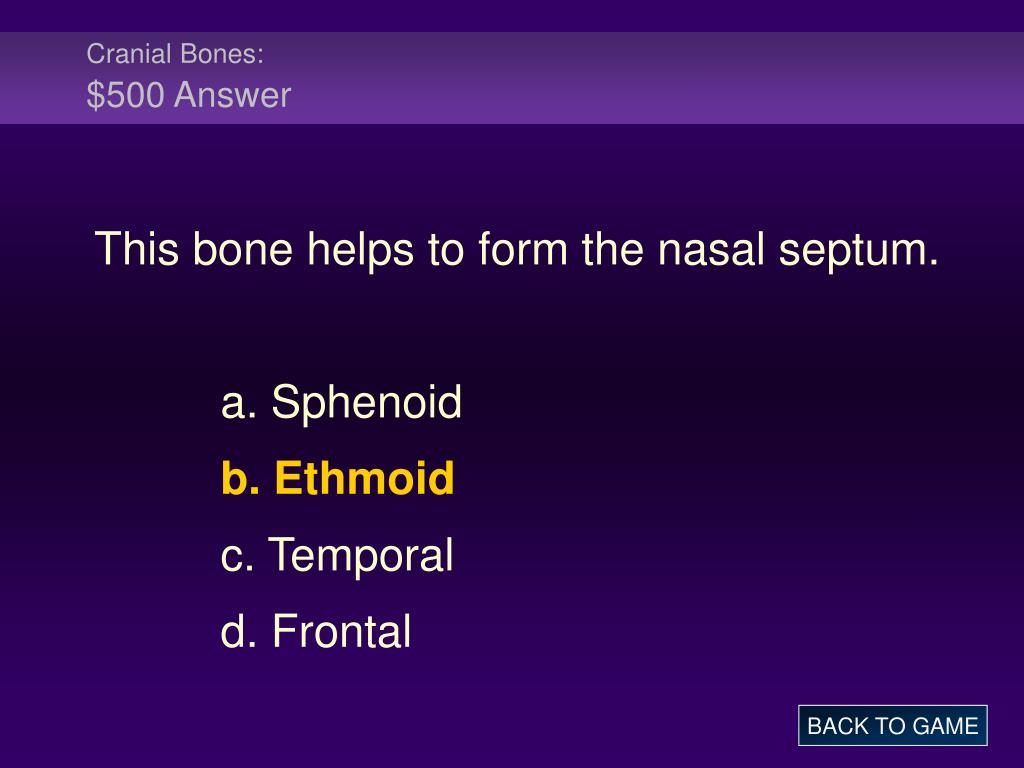Click the '$500 Answer' heading
The image size is (1024, 768).
[x=189, y=95]
